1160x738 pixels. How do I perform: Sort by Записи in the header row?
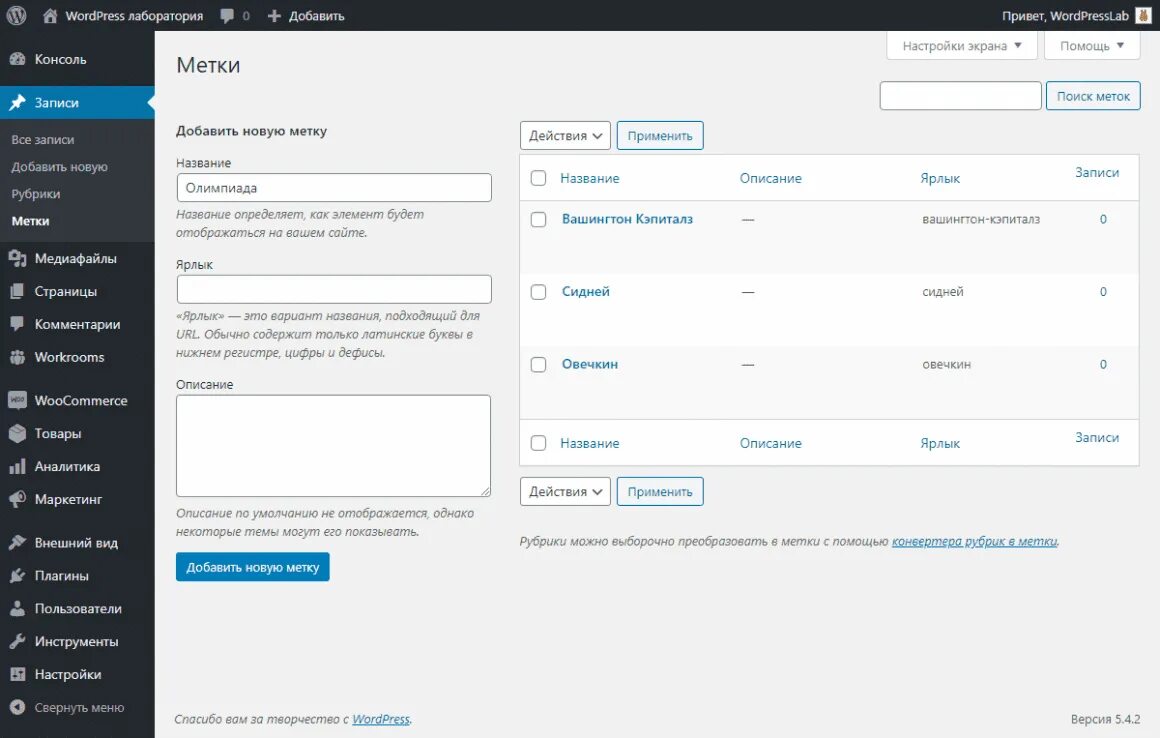[1096, 172]
